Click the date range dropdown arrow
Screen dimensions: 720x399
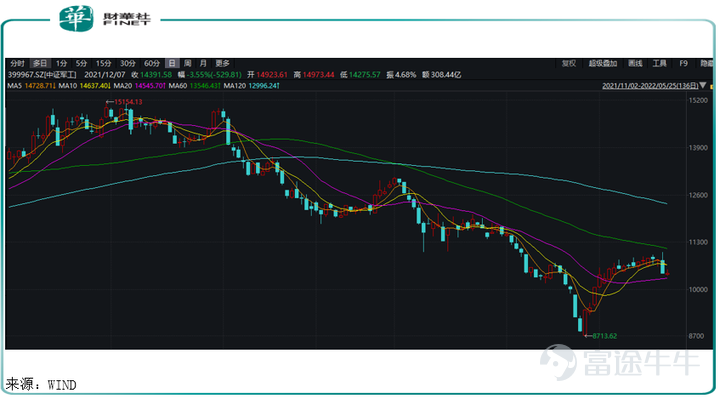click(703, 86)
